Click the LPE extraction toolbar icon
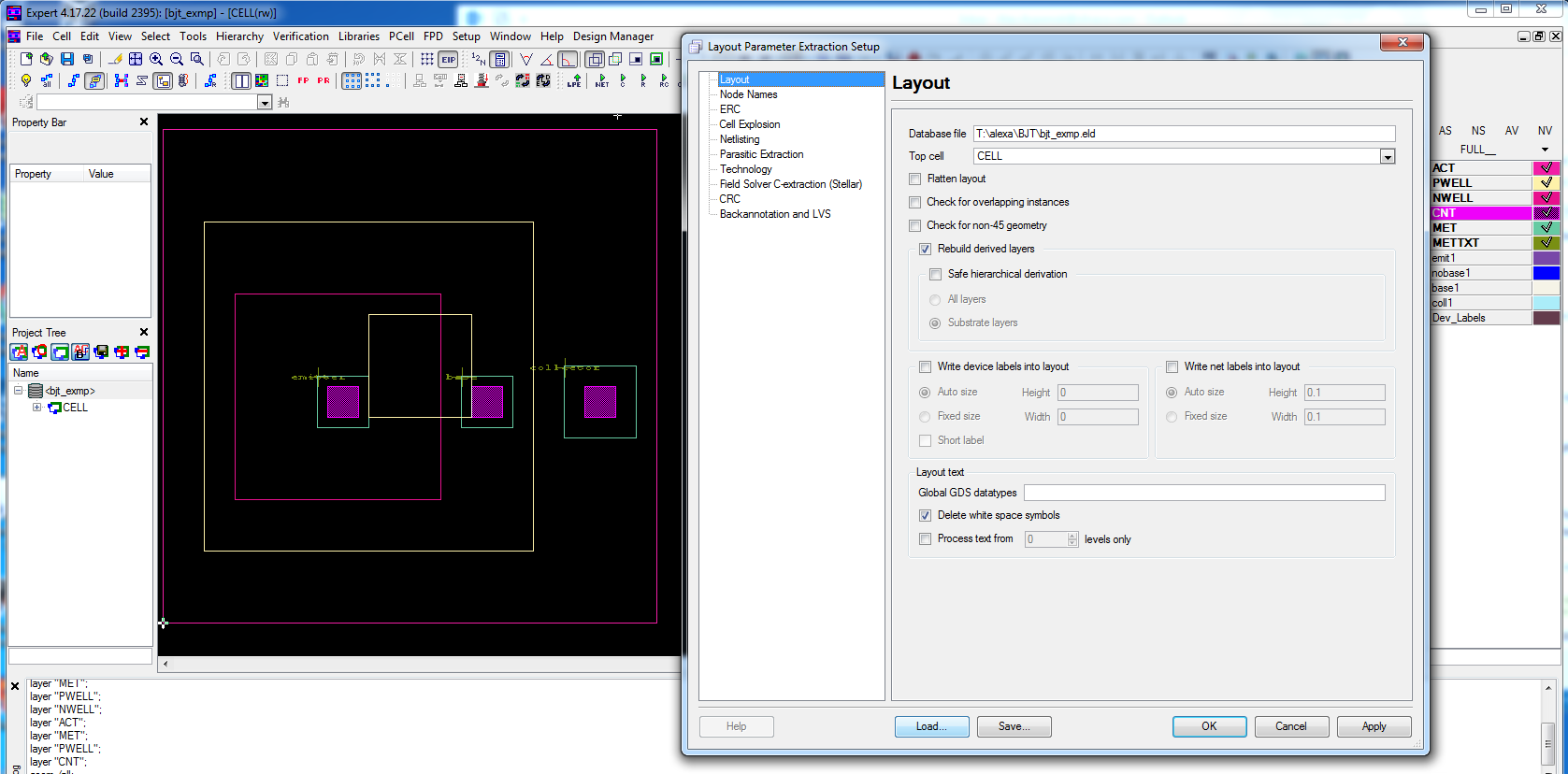This screenshot has height=774, width=1568. tap(574, 81)
